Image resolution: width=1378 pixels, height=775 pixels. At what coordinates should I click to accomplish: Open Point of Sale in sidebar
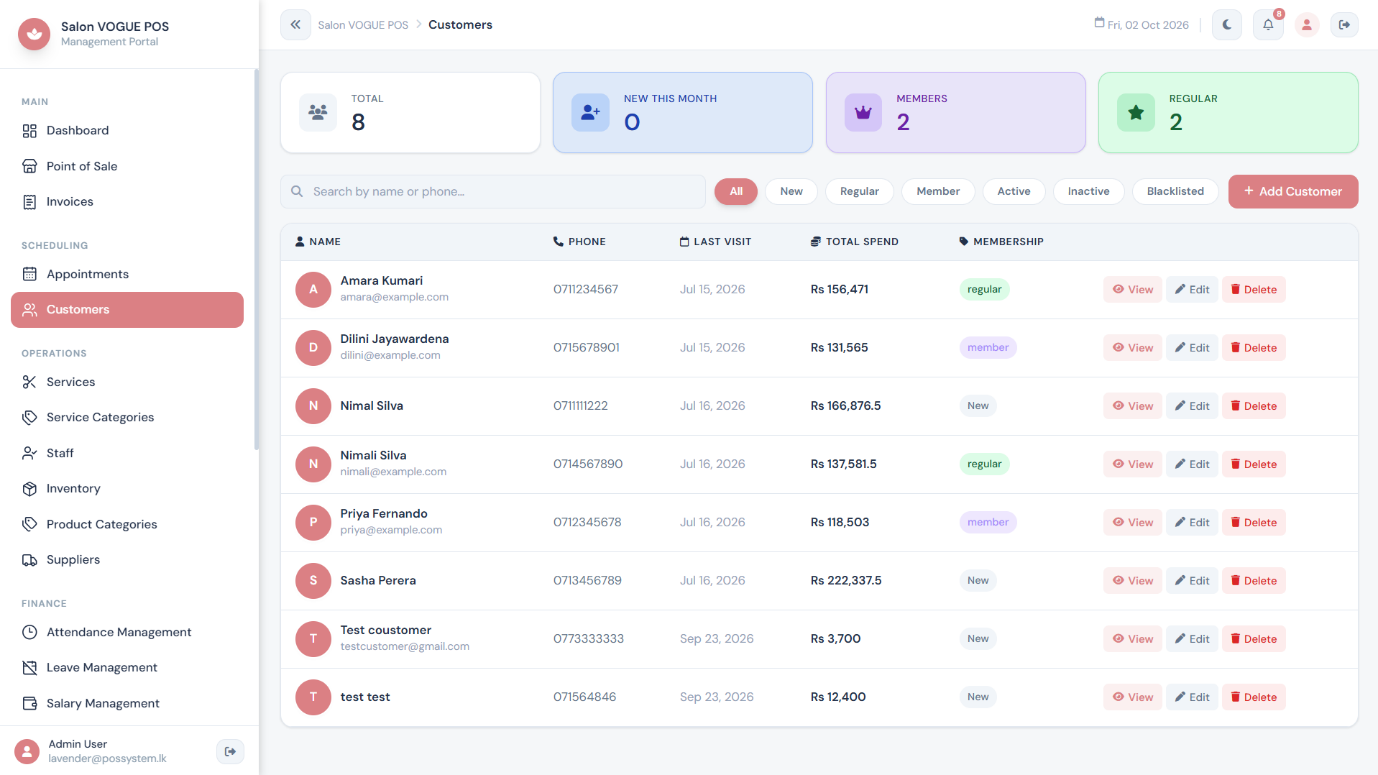point(127,166)
